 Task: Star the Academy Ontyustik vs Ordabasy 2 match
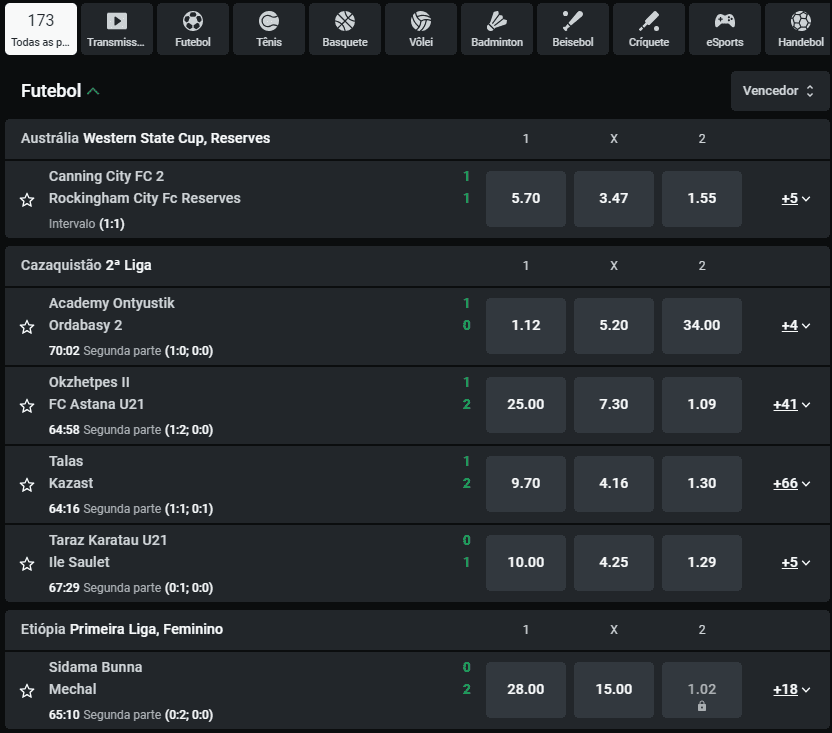pos(27,327)
